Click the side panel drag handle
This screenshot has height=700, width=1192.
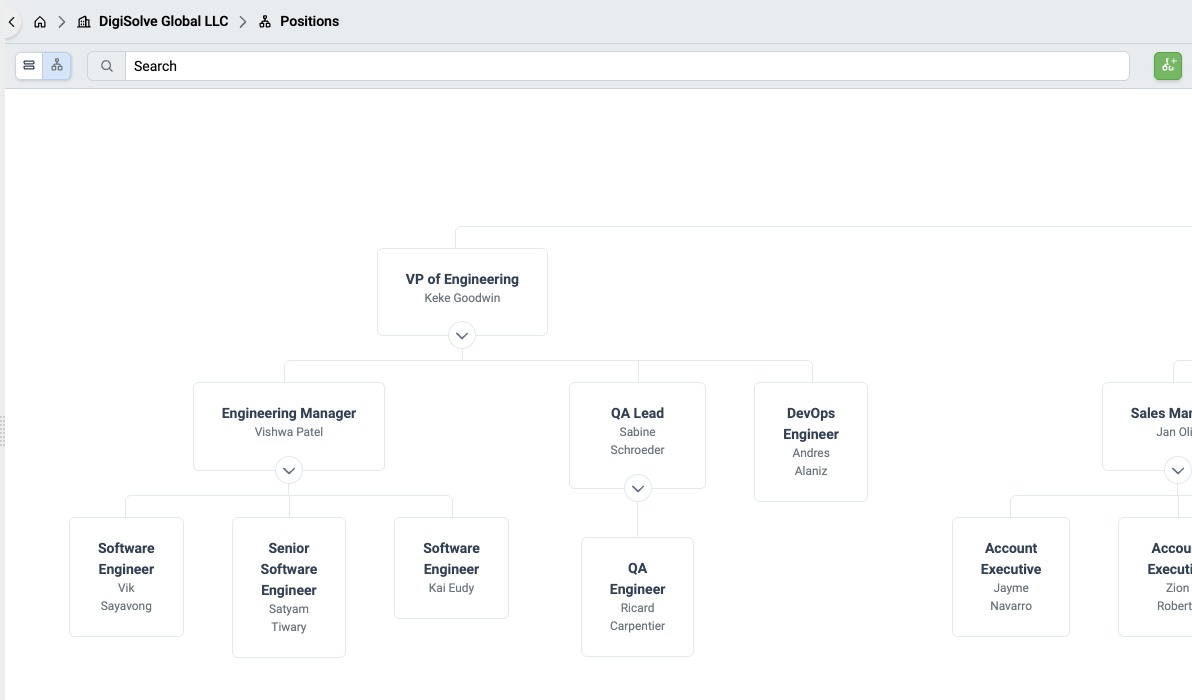[3, 431]
